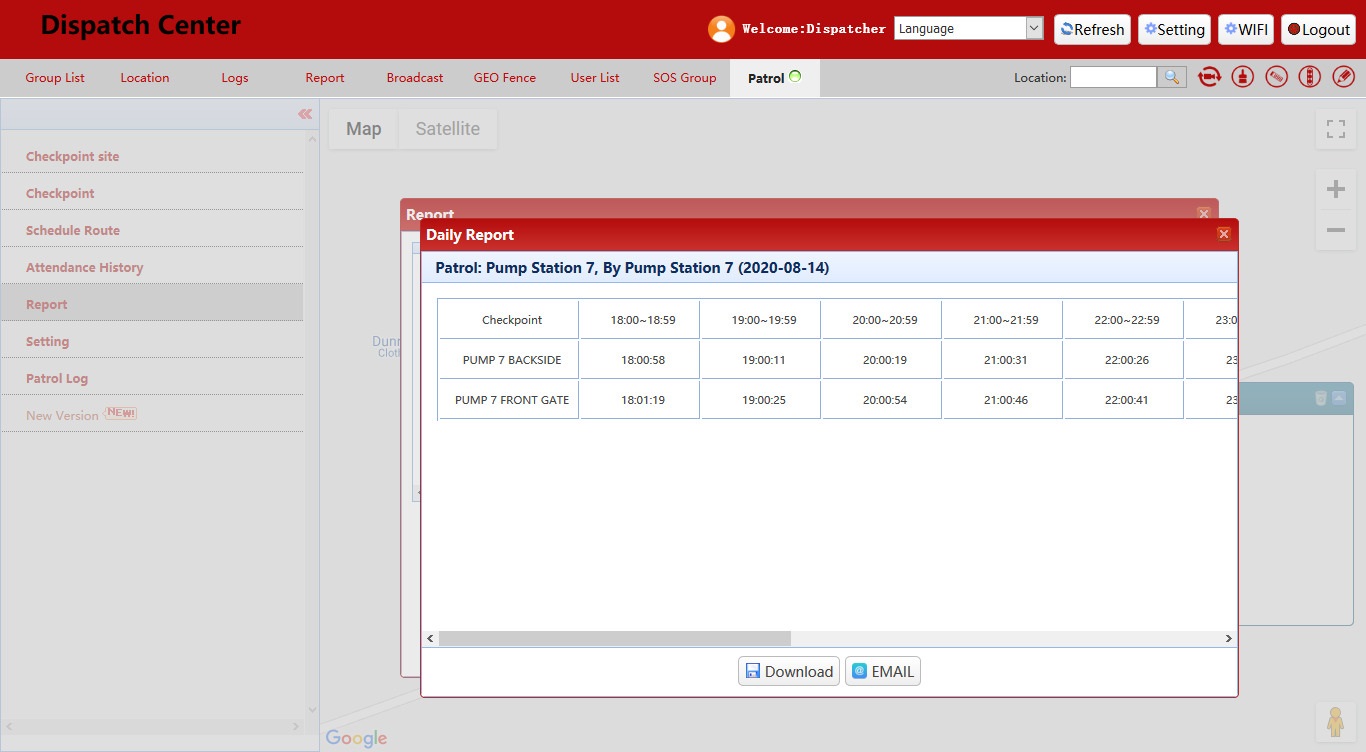Switch map to Satellite view
The width and height of the screenshot is (1366, 752).
(447, 129)
